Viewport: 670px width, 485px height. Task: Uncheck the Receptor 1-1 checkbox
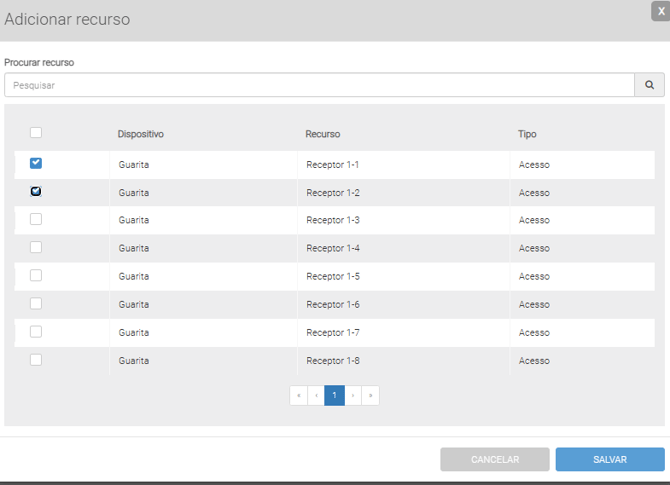pos(36,163)
